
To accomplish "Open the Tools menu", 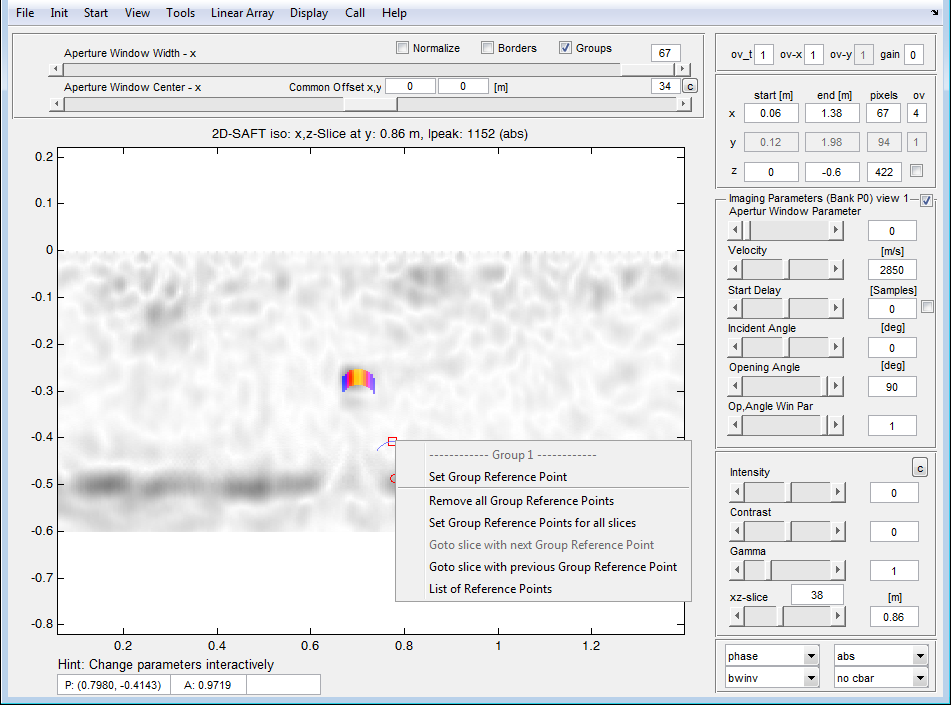I will [181, 13].
